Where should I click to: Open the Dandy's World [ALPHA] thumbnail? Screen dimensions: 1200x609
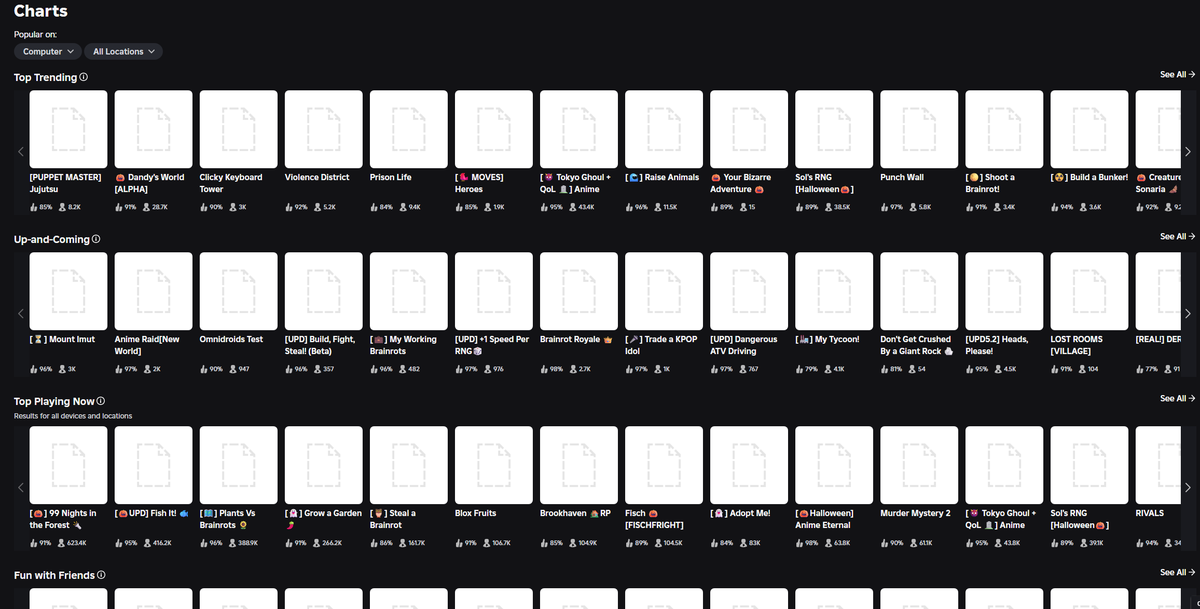[154, 129]
